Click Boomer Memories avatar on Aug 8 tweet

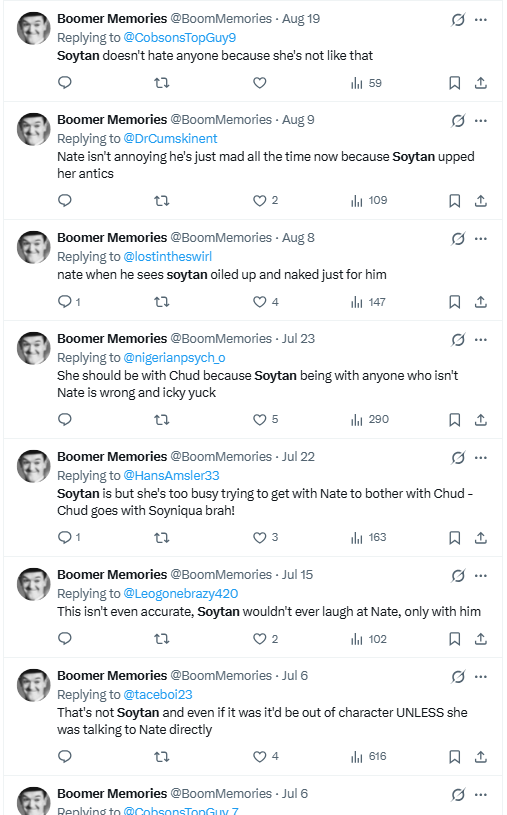pyautogui.click(x=34, y=247)
